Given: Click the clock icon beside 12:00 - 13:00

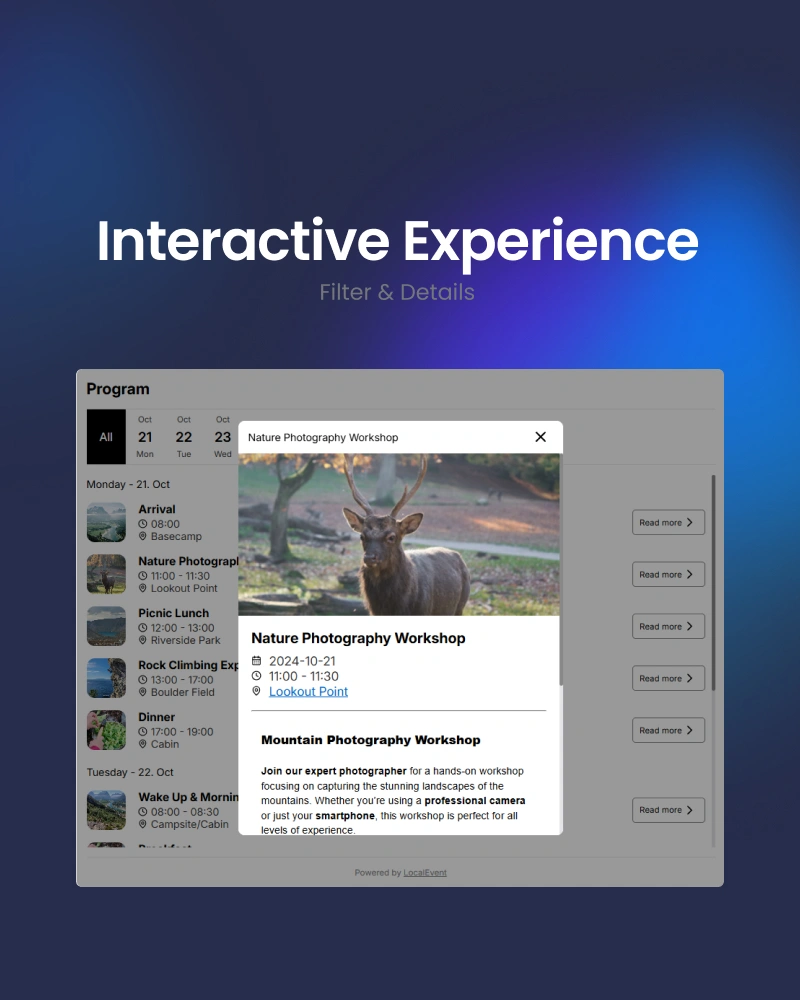Looking at the screenshot, I should [x=143, y=628].
